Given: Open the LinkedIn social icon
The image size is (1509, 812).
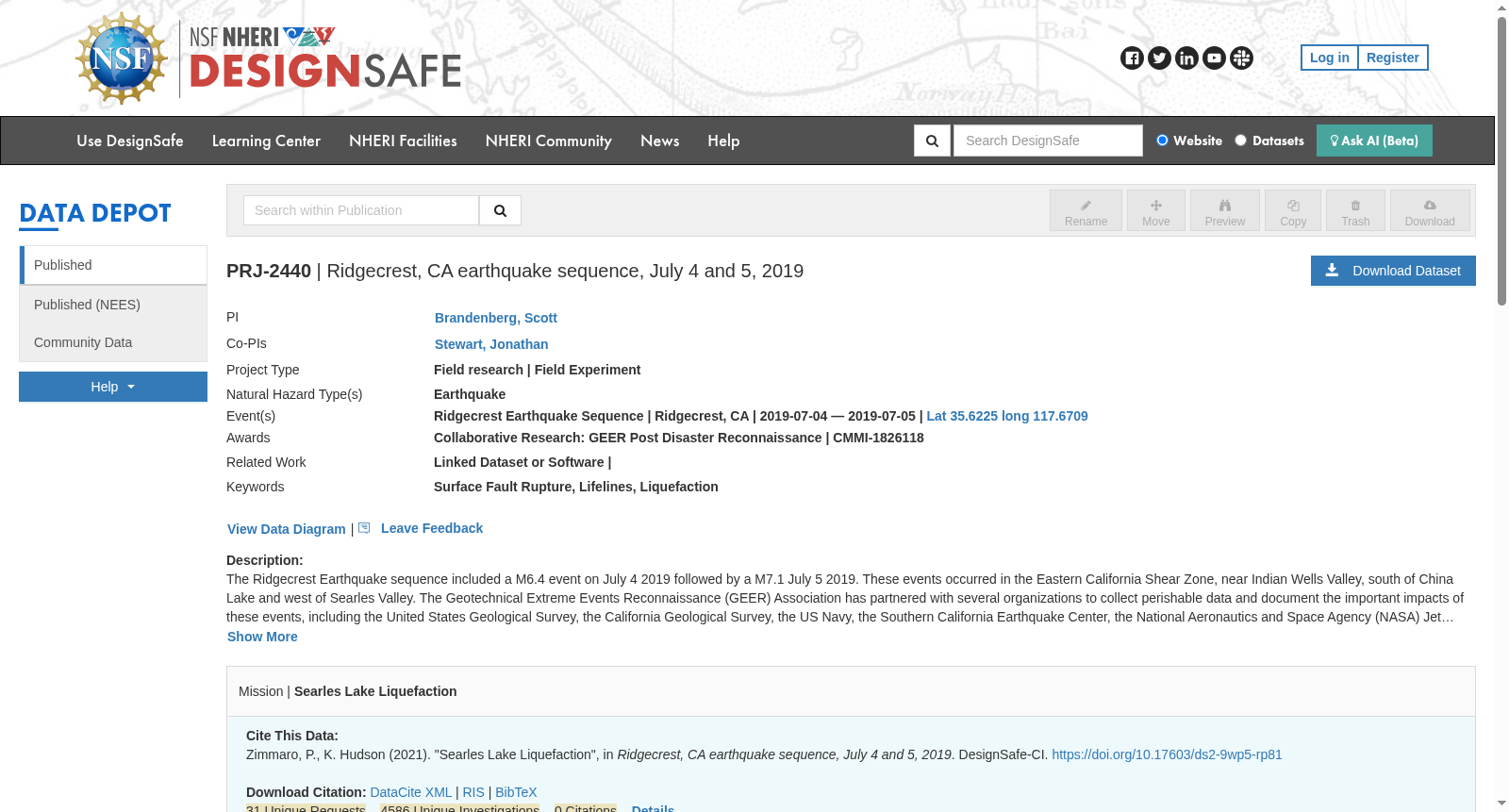Looking at the screenshot, I should (1186, 58).
